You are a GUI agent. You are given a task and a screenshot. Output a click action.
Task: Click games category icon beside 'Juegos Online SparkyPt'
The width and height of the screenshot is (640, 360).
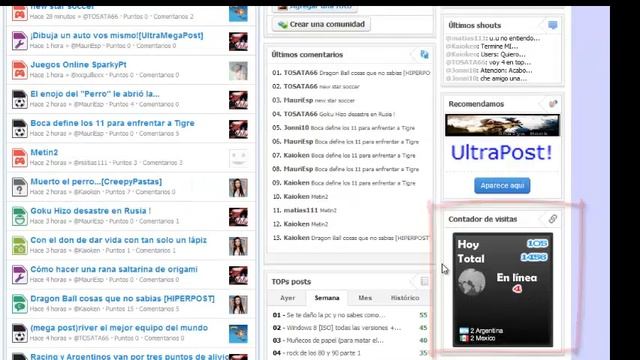(x=19, y=70)
